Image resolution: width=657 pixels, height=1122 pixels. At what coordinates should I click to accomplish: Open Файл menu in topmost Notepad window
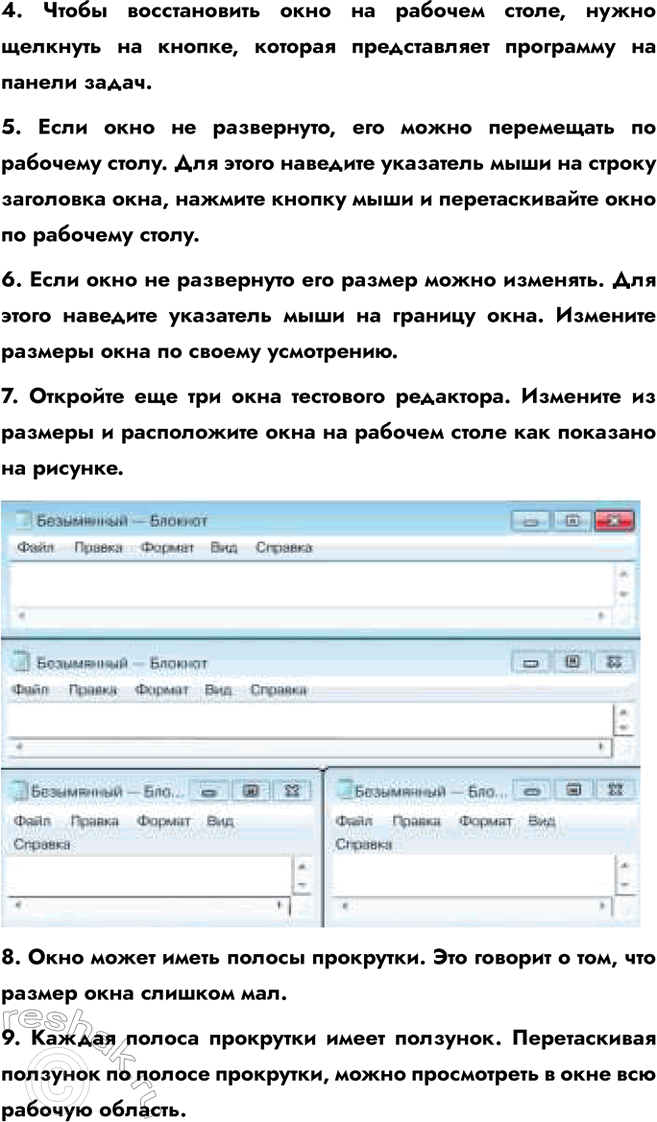pyautogui.click(x=35, y=548)
